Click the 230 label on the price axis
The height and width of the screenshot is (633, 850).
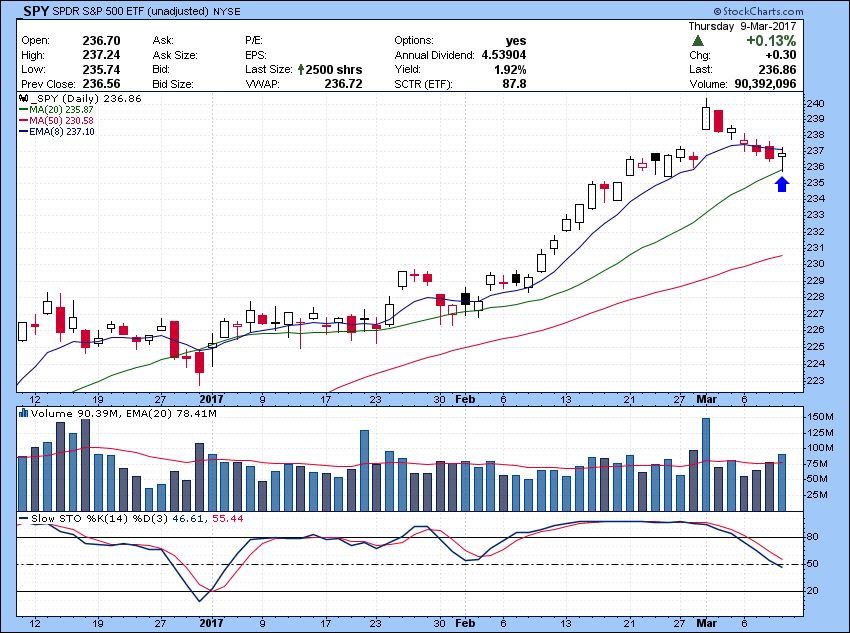[x=815, y=264]
